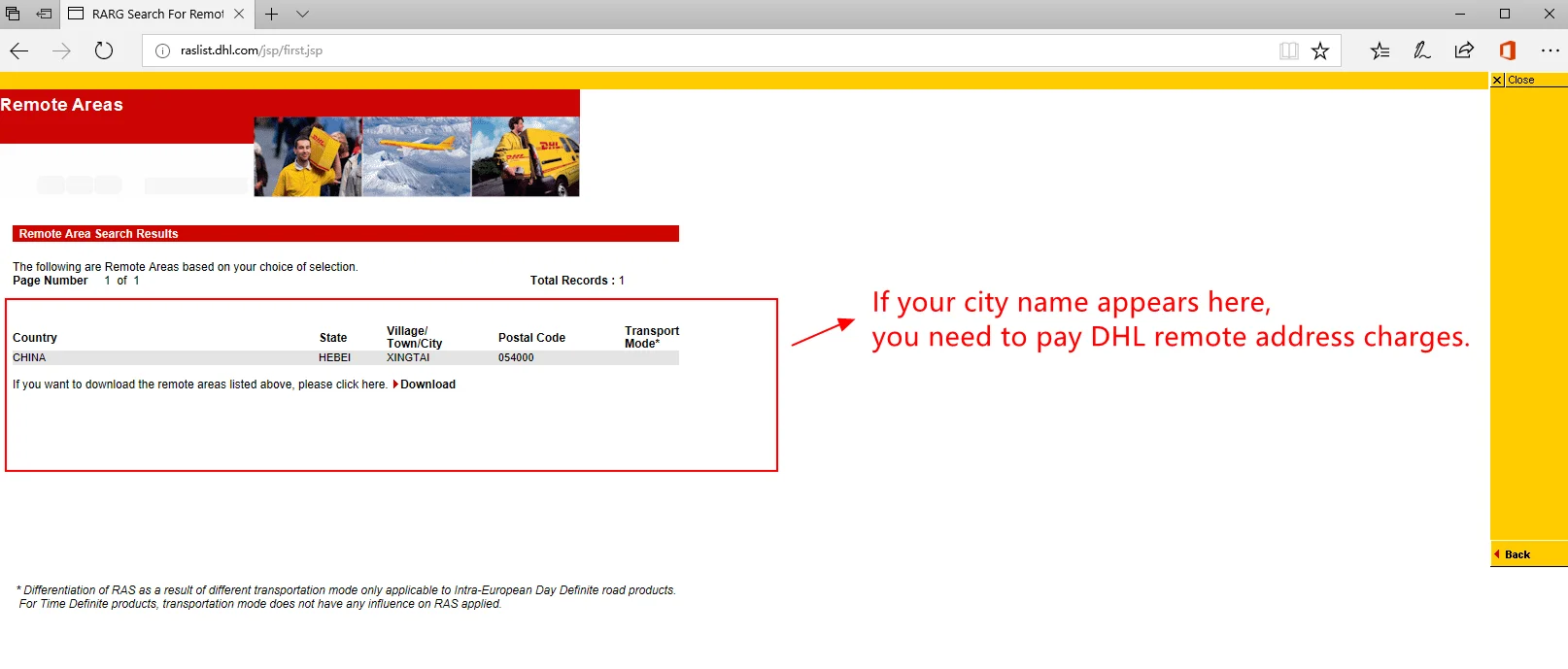Viewport: 1568px width, 669px height.
Task: Open a new tab with plus icon
Action: (x=272, y=14)
